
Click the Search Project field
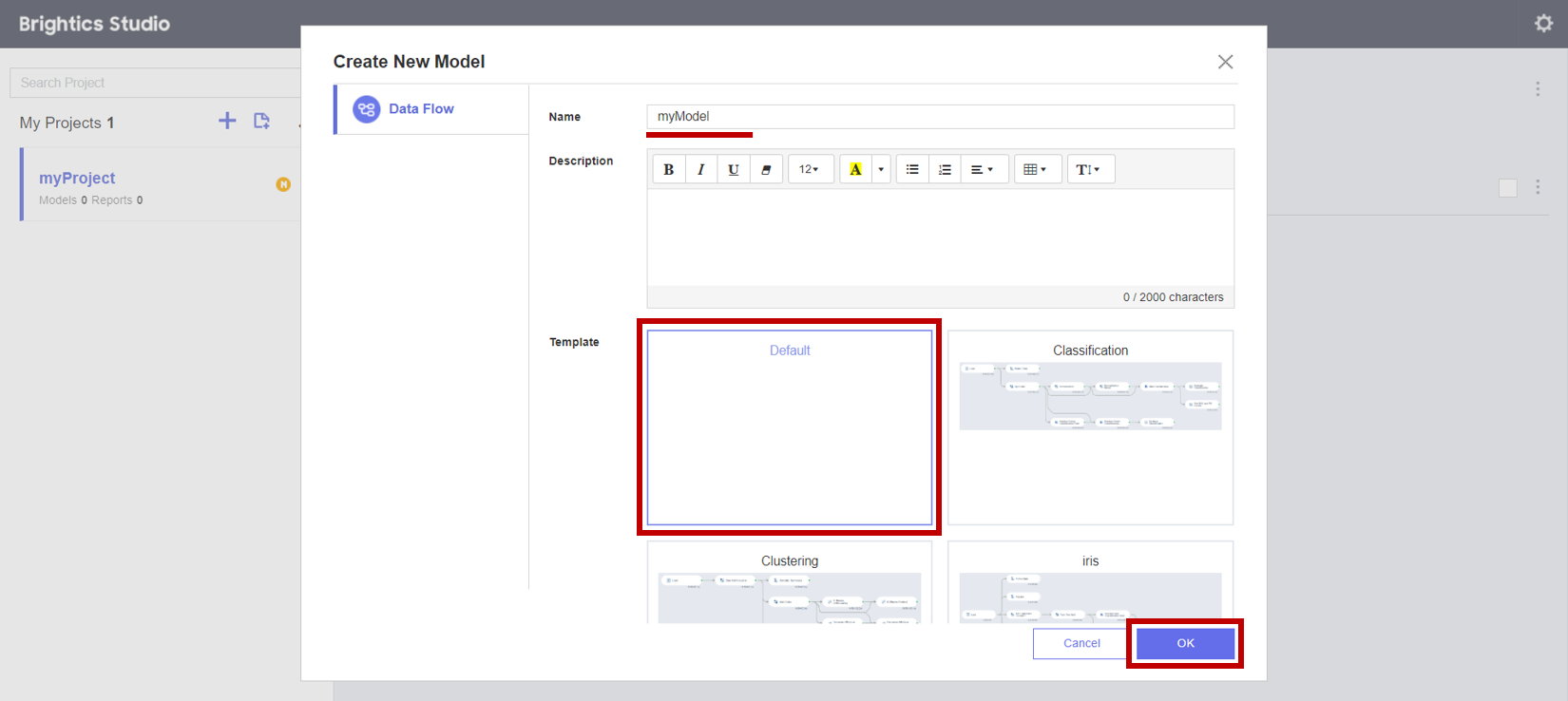156,83
